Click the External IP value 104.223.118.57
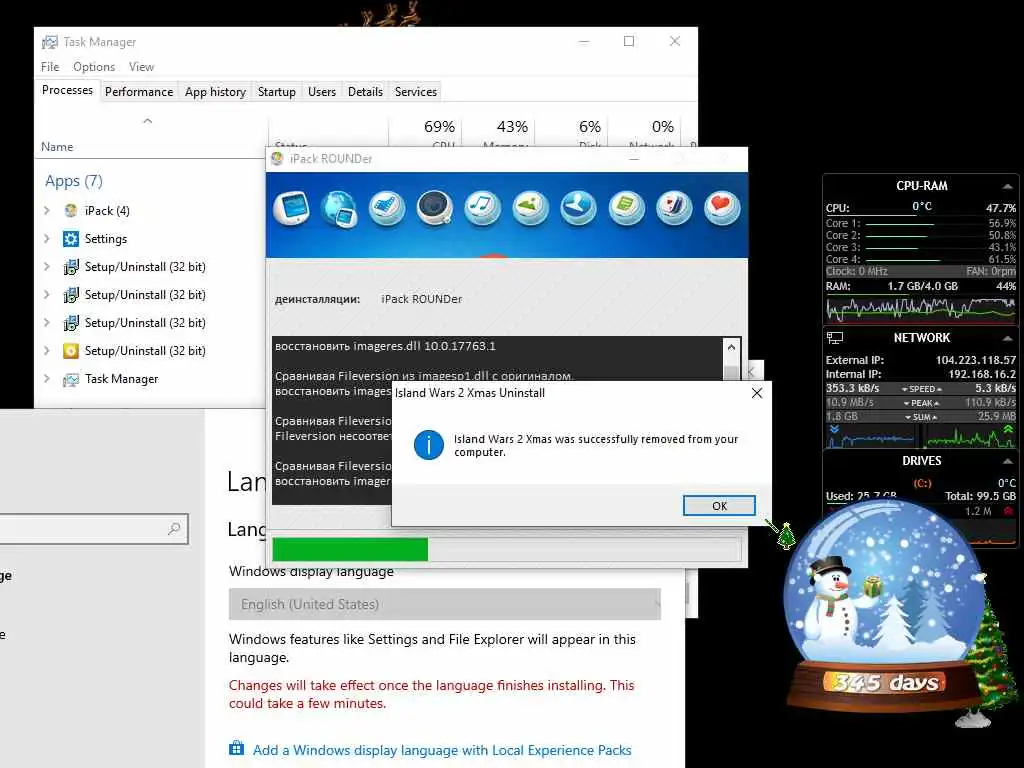Viewport: 1024px width, 768px height. tap(976, 360)
